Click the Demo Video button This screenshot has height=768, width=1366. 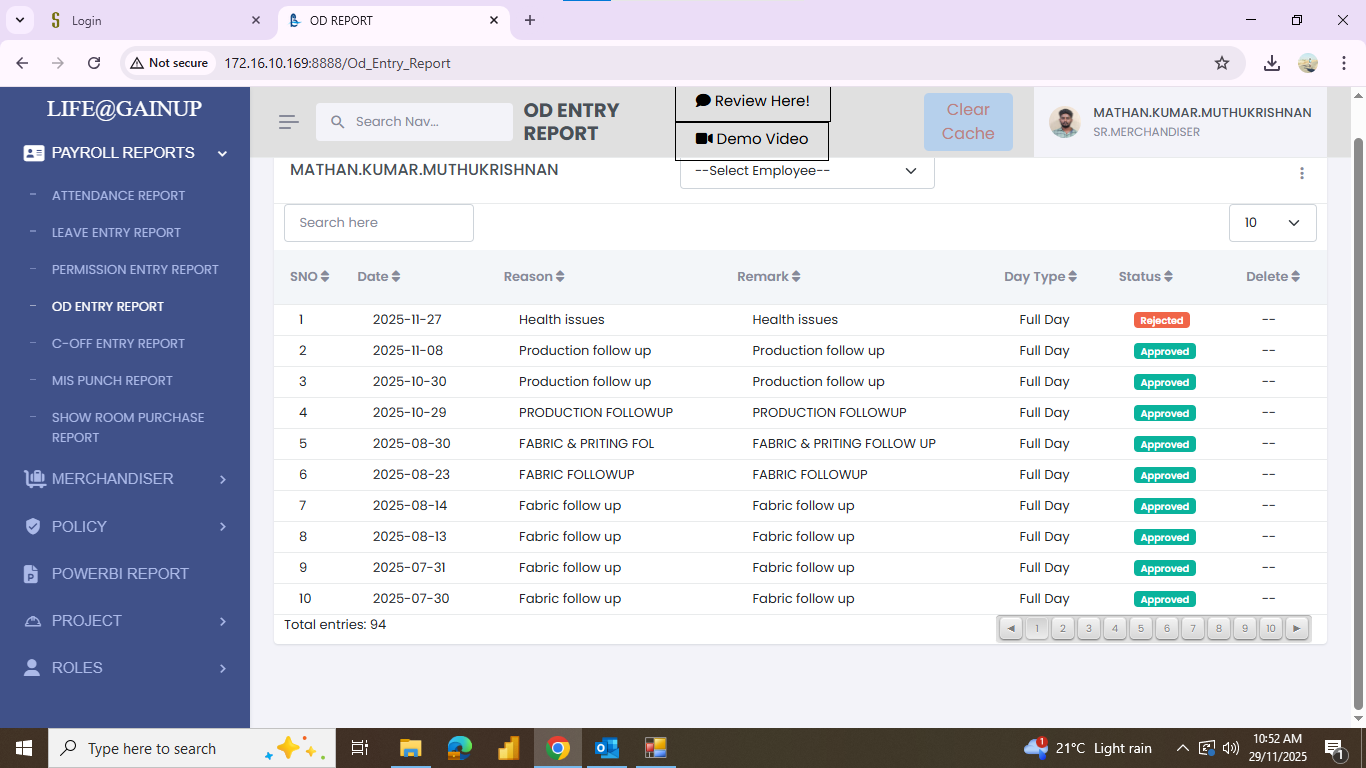click(x=752, y=140)
